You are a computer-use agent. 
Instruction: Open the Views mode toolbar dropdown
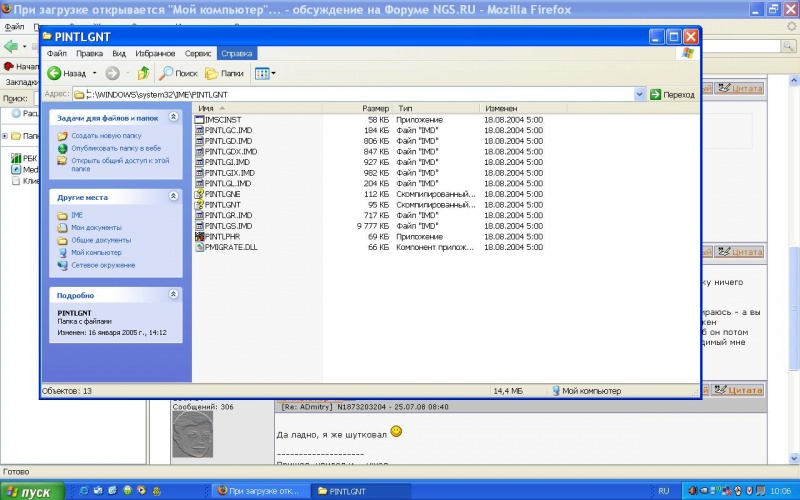click(x=264, y=73)
